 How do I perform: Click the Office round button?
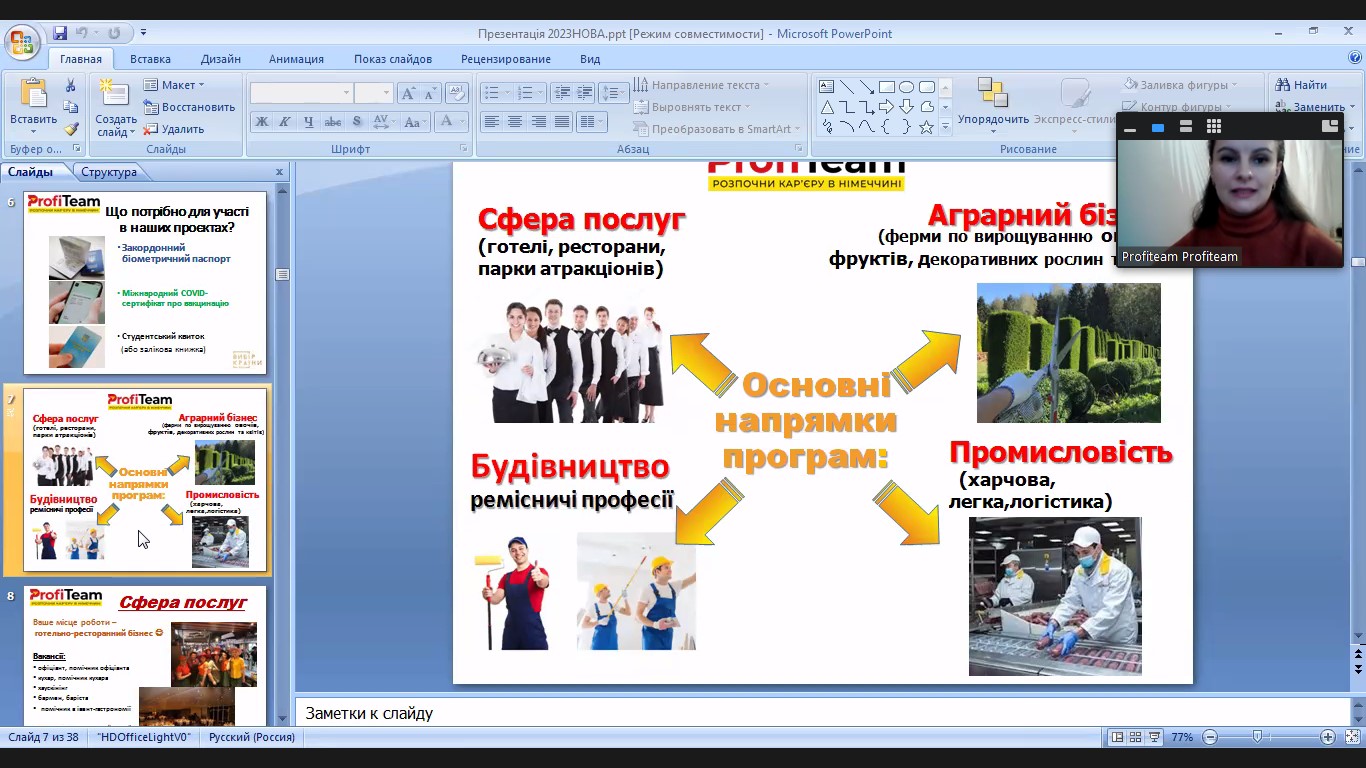[x=20, y=42]
